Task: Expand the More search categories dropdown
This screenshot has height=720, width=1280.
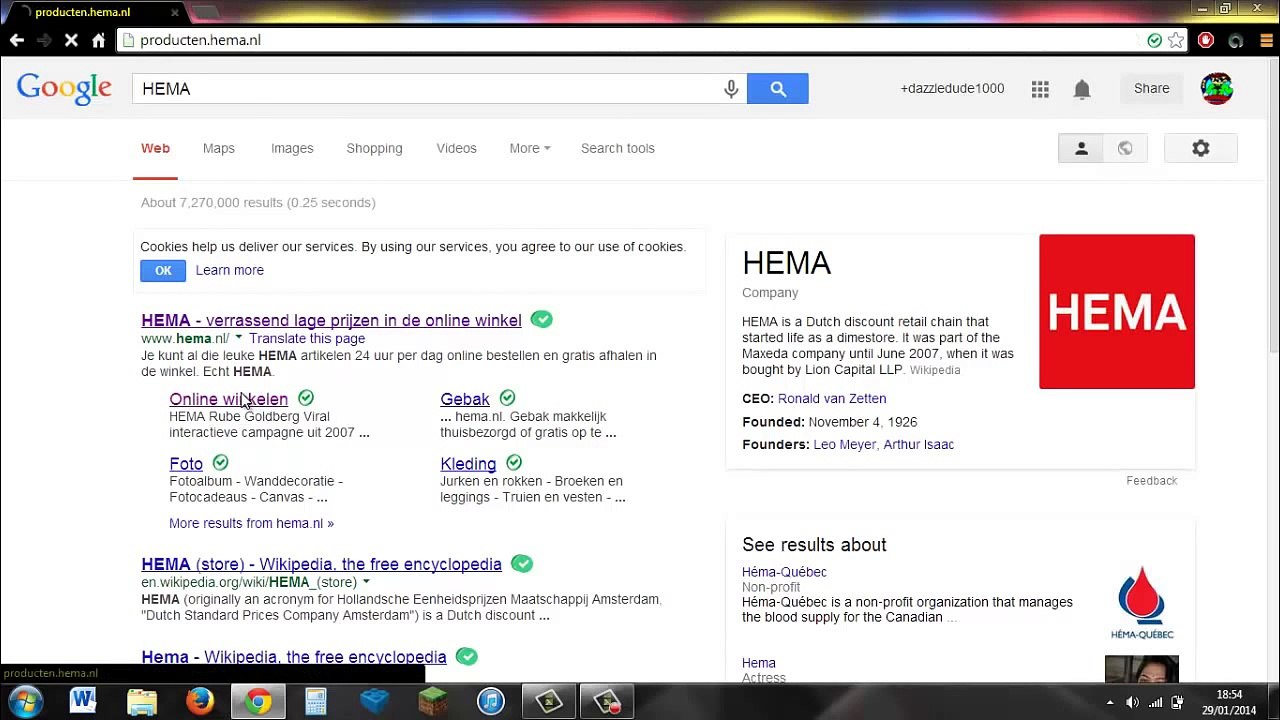Action: (x=529, y=148)
